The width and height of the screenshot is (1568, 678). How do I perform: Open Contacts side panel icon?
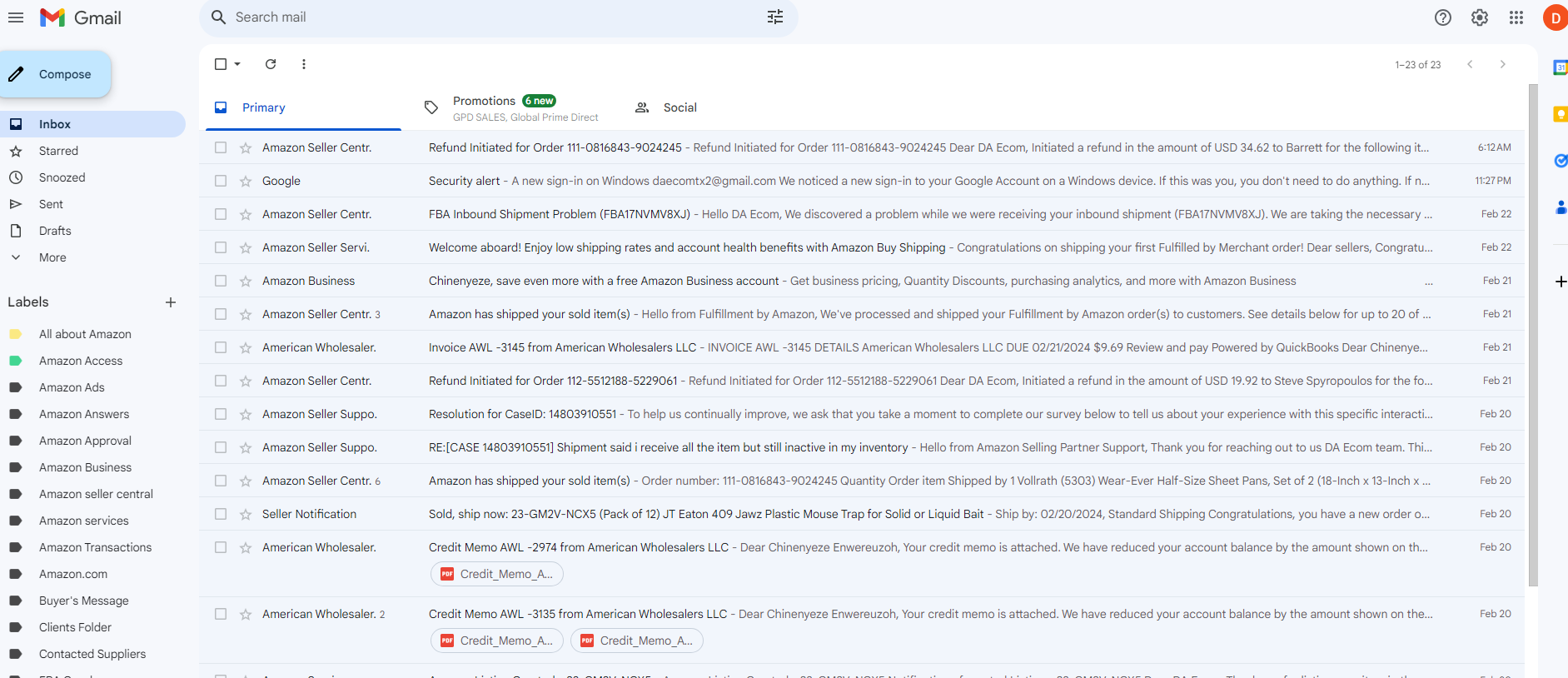coord(1561,207)
